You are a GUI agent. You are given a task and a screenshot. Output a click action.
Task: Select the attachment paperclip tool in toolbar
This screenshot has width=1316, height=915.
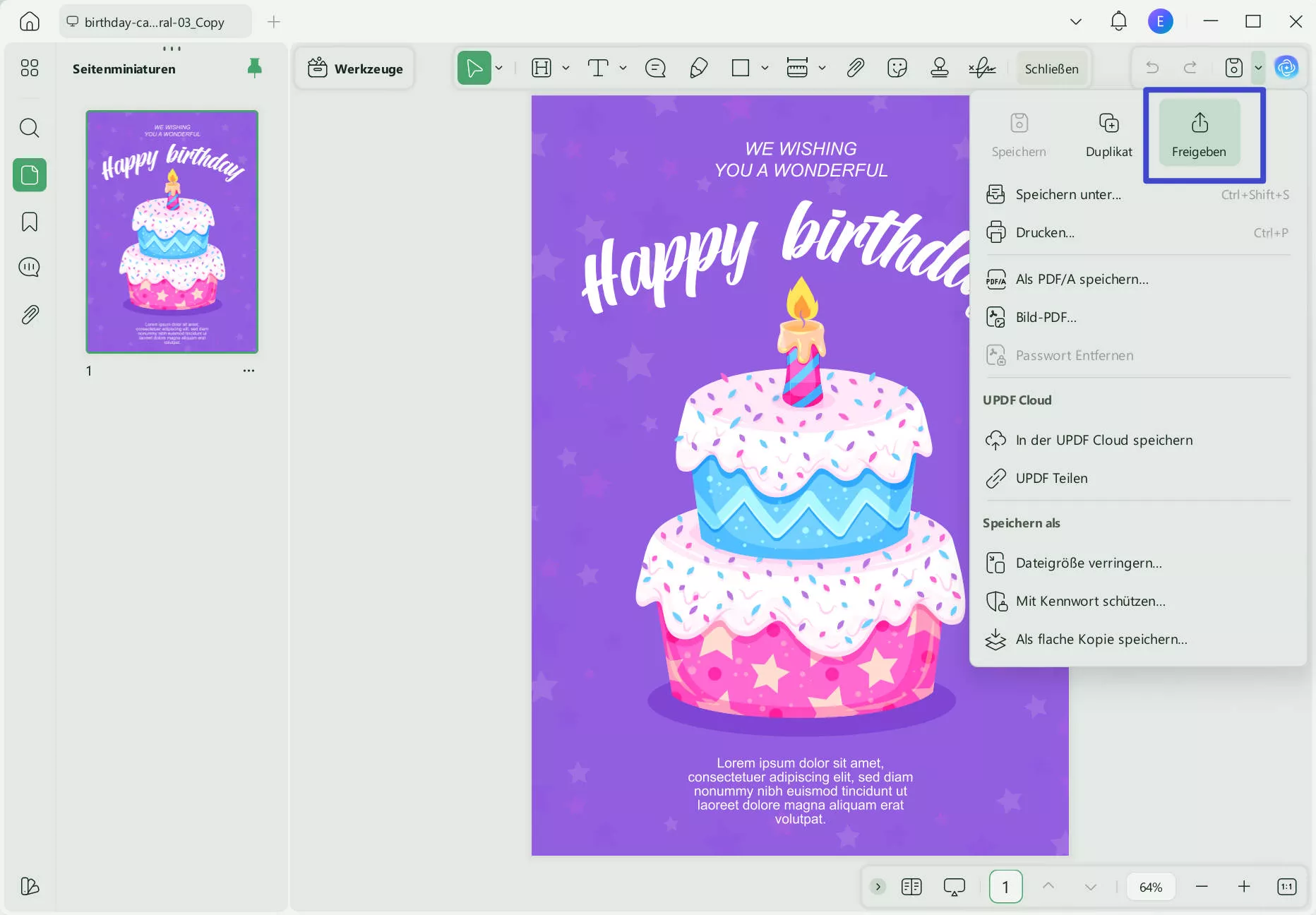point(855,68)
